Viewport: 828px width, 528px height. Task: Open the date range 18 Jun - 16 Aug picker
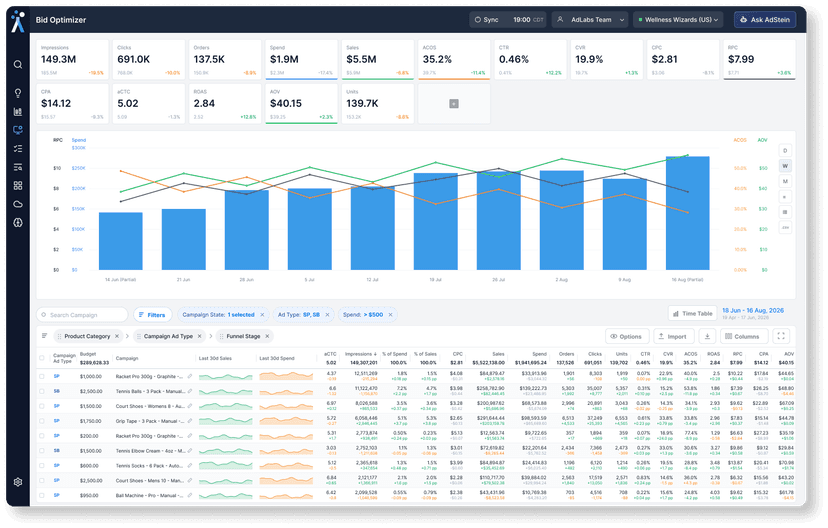coord(752,310)
